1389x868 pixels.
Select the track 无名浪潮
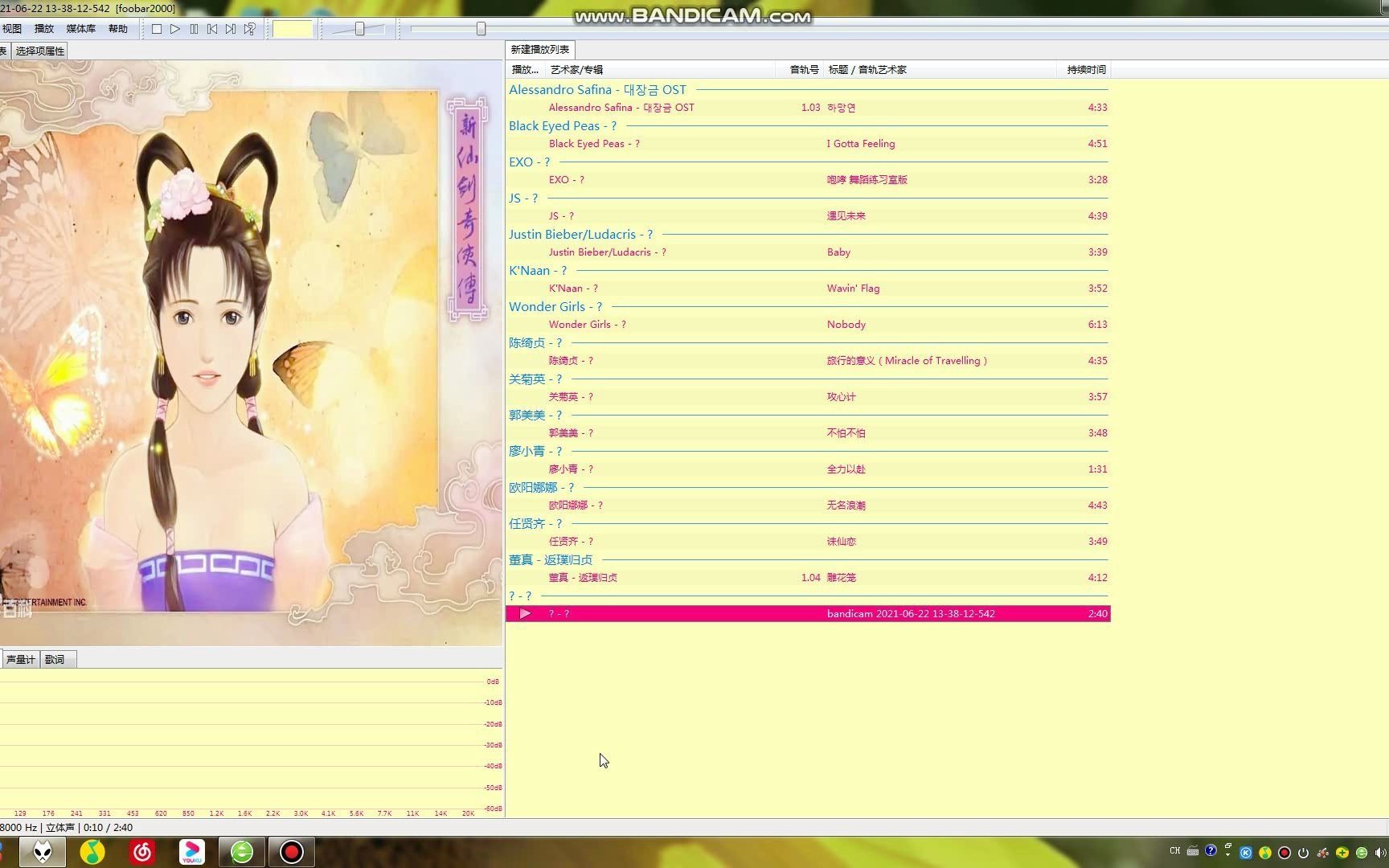pyautogui.click(x=808, y=506)
